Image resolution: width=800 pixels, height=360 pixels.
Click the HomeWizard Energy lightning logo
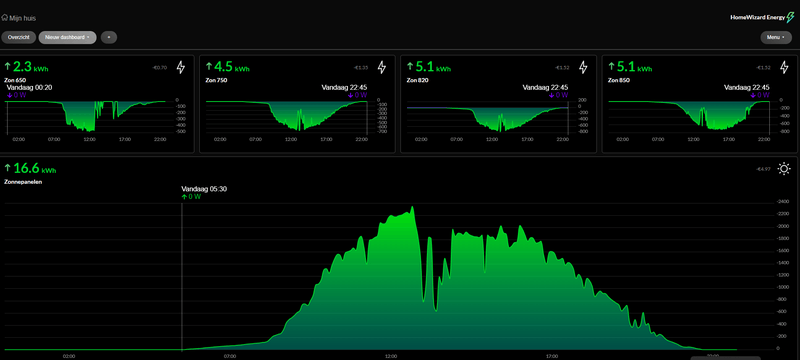point(790,17)
